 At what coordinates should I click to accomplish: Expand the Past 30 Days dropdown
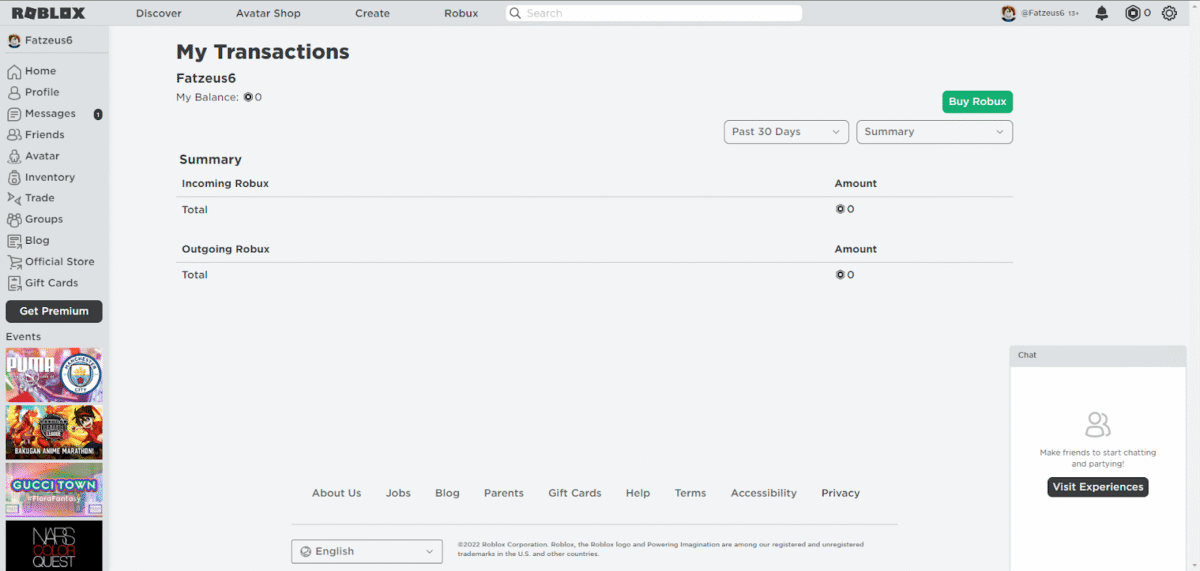point(786,132)
